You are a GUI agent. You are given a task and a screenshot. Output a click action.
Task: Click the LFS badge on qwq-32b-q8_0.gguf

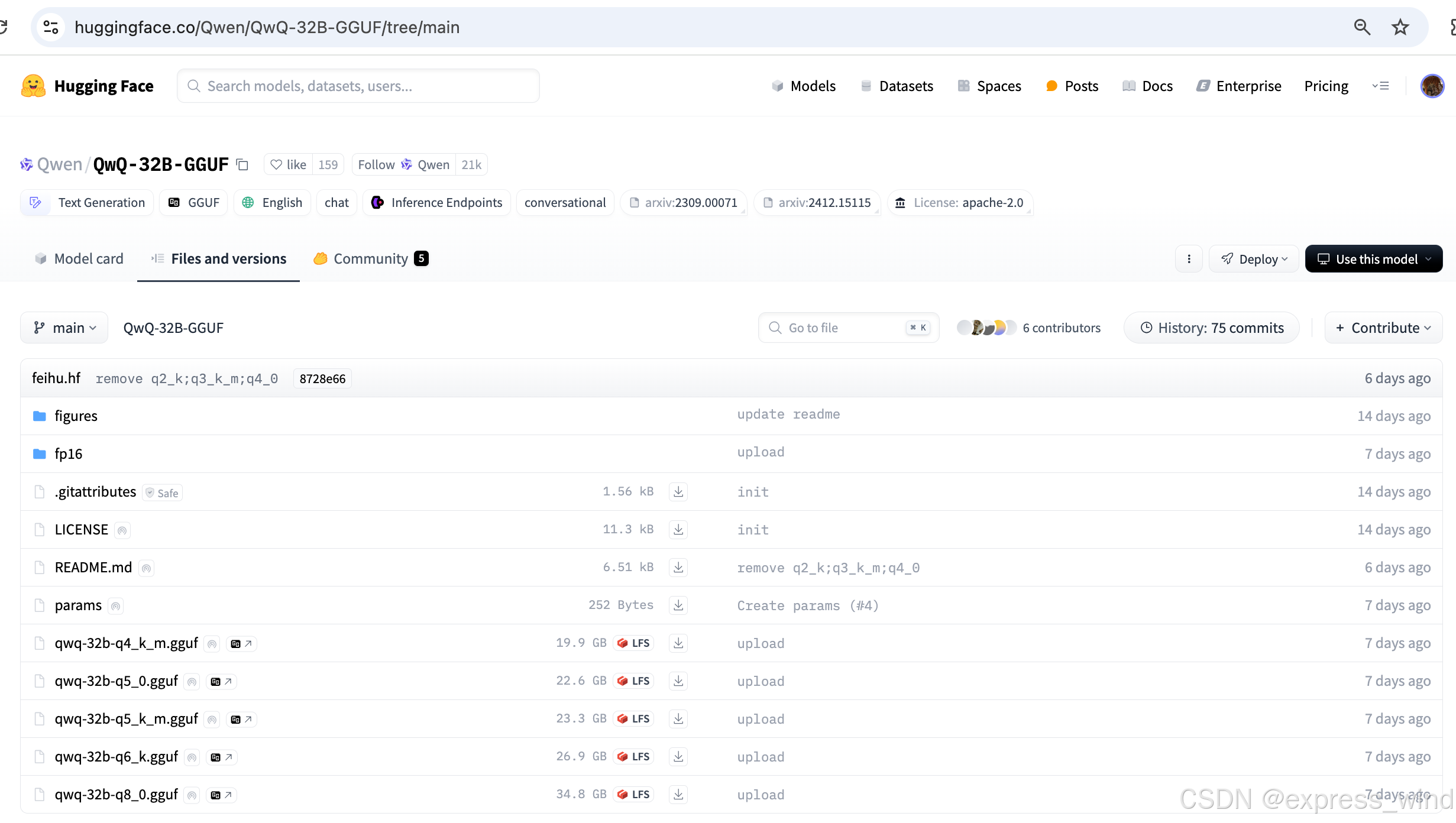(x=633, y=795)
